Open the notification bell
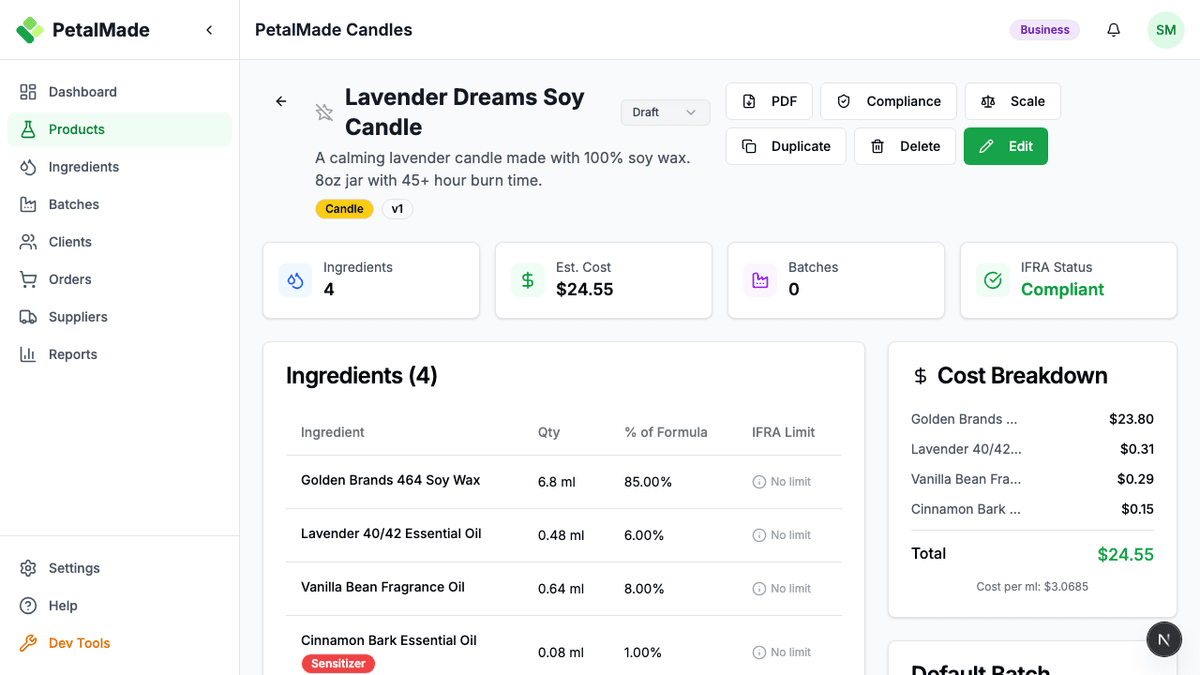The width and height of the screenshot is (1200, 675). coord(1113,30)
